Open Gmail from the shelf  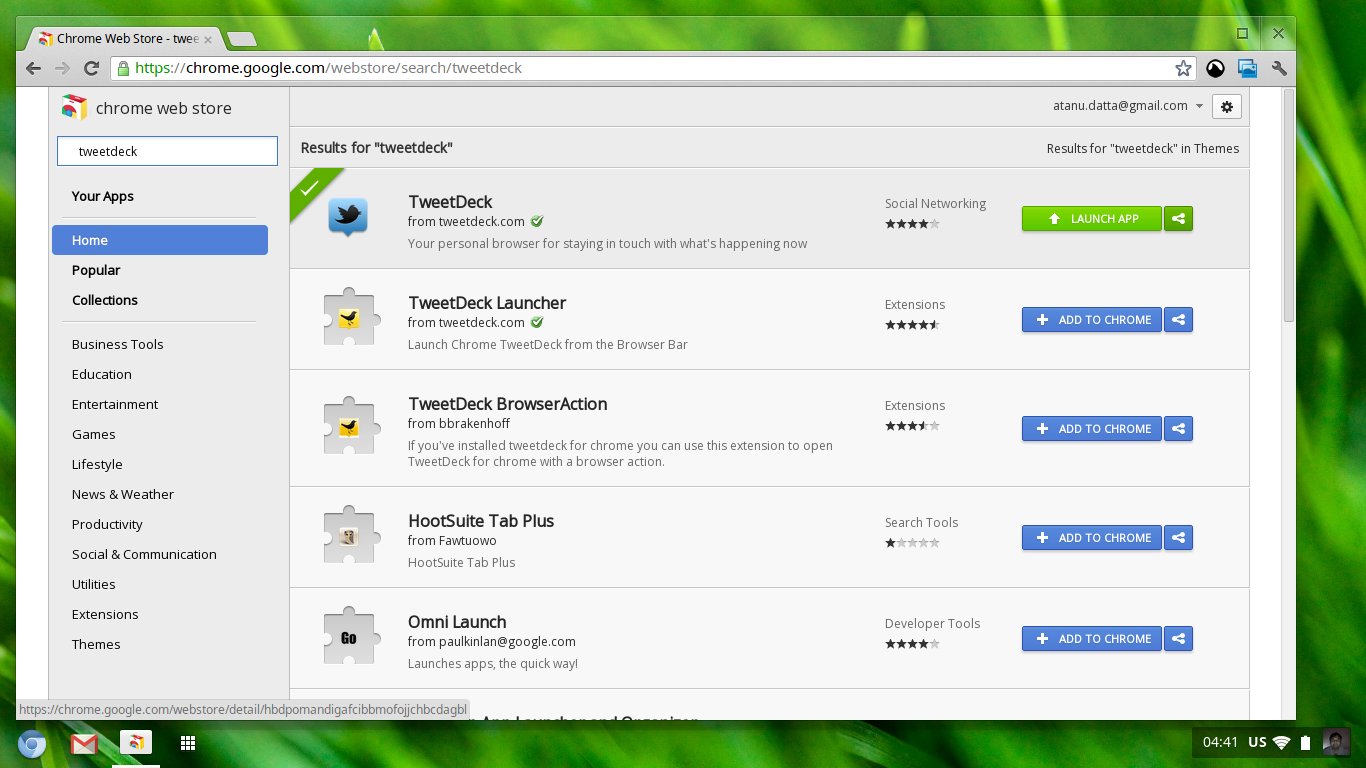(84, 744)
